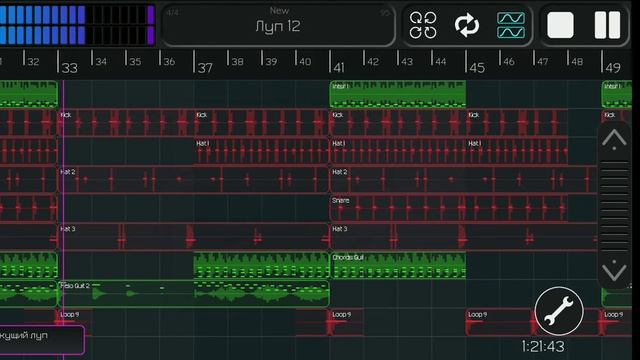Screen dimensions: 640x360
Task: Tap the ribbed vertical track scroller
Action: [x=614, y=205]
